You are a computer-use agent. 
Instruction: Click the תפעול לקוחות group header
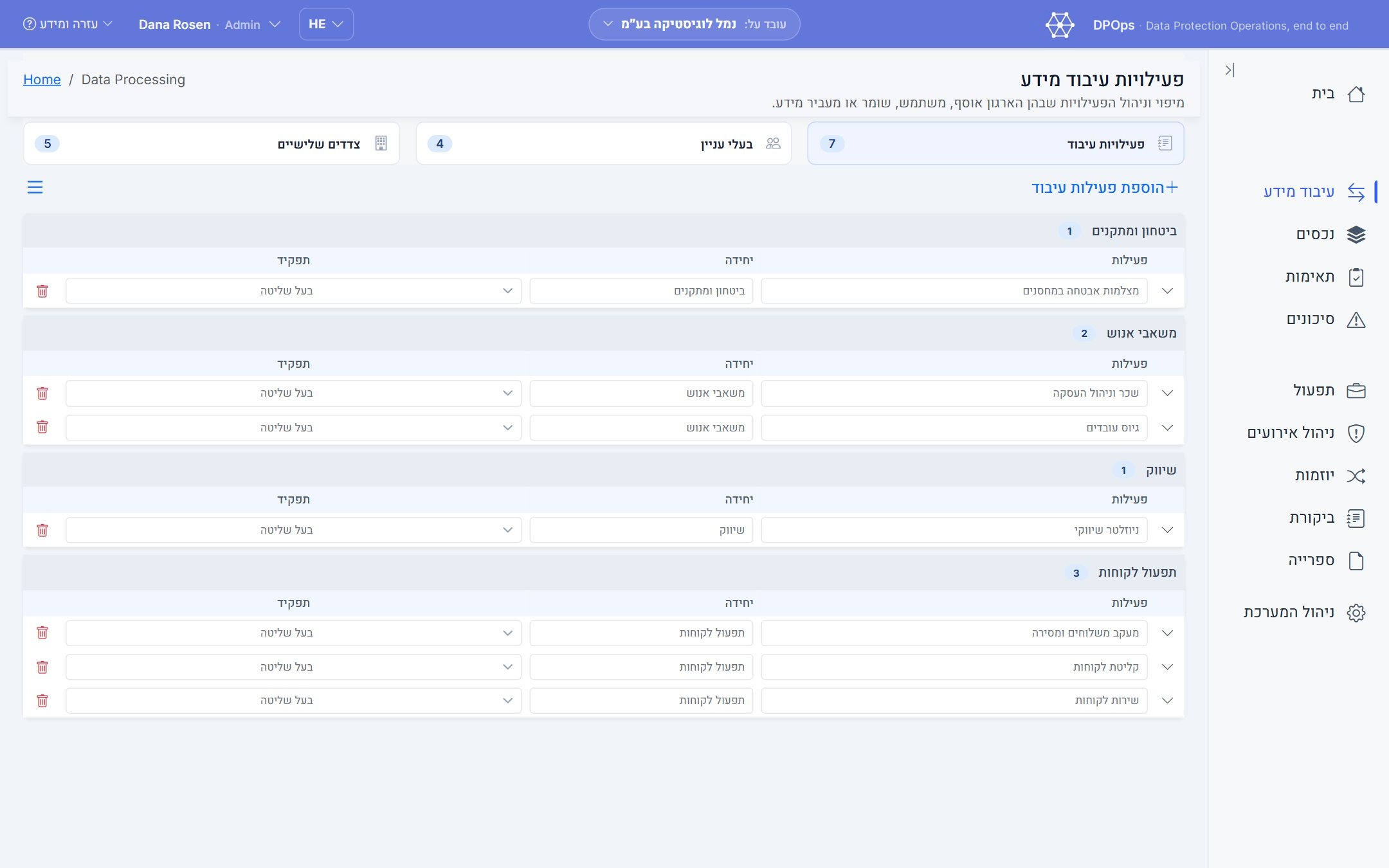click(x=603, y=573)
